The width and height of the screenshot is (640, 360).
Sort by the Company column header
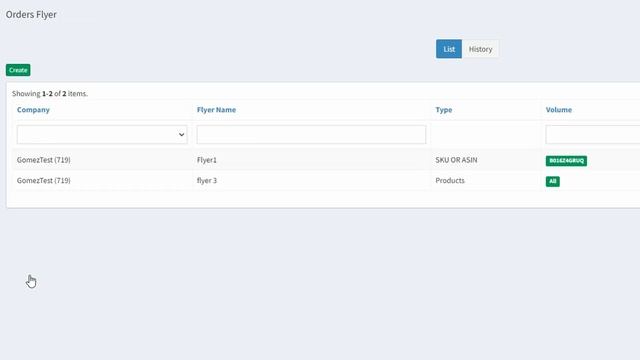tap(33, 110)
